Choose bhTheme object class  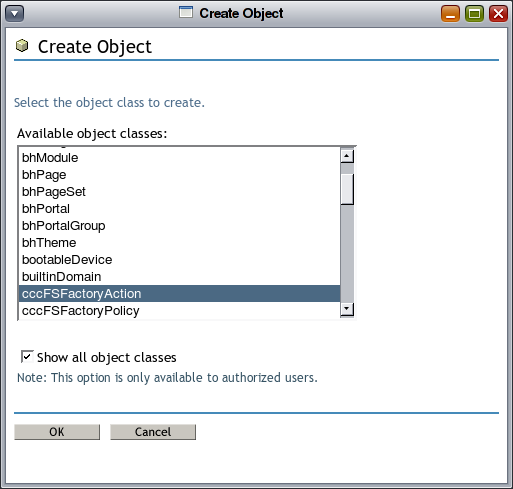(179, 243)
